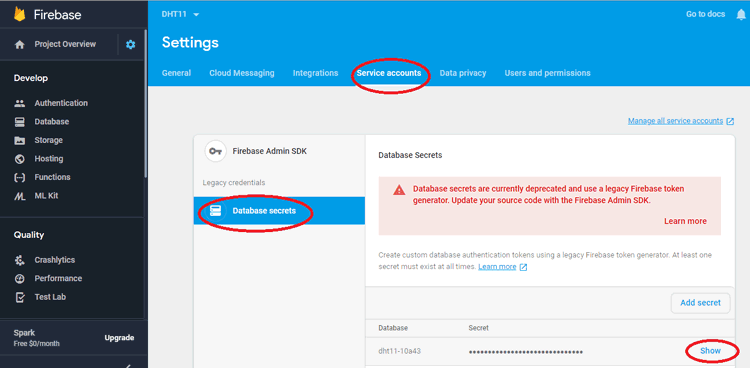
Task: Open the DHT11 project dropdown
Action: tap(180, 14)
